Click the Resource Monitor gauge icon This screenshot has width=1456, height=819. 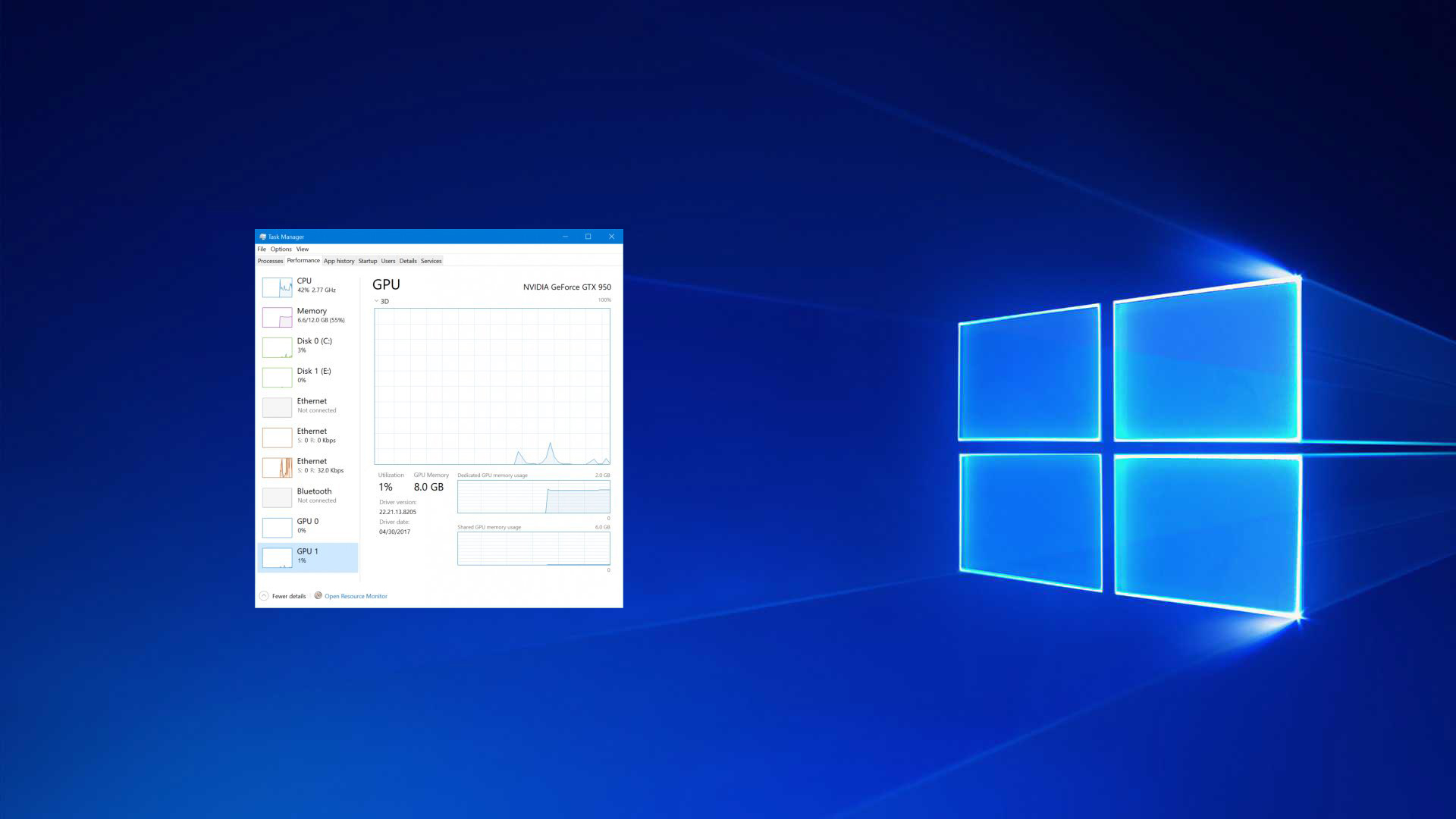(x=318, y=595)
